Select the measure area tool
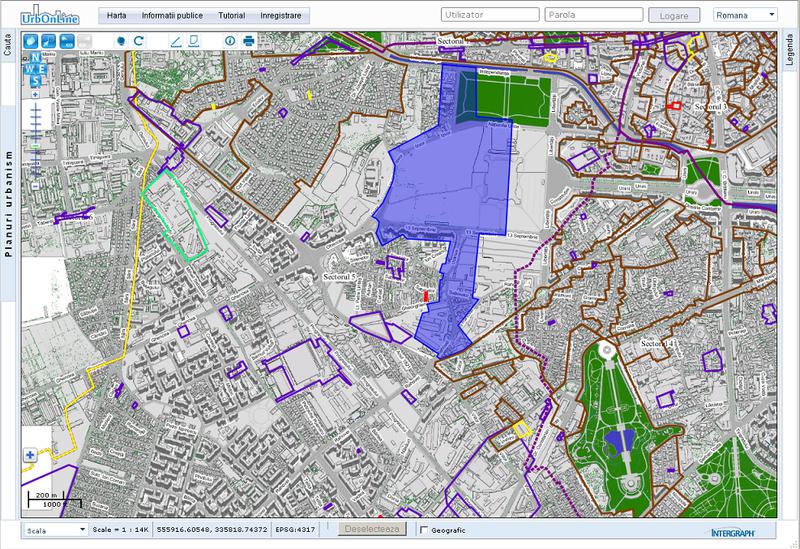 click(x=194, y=41)
